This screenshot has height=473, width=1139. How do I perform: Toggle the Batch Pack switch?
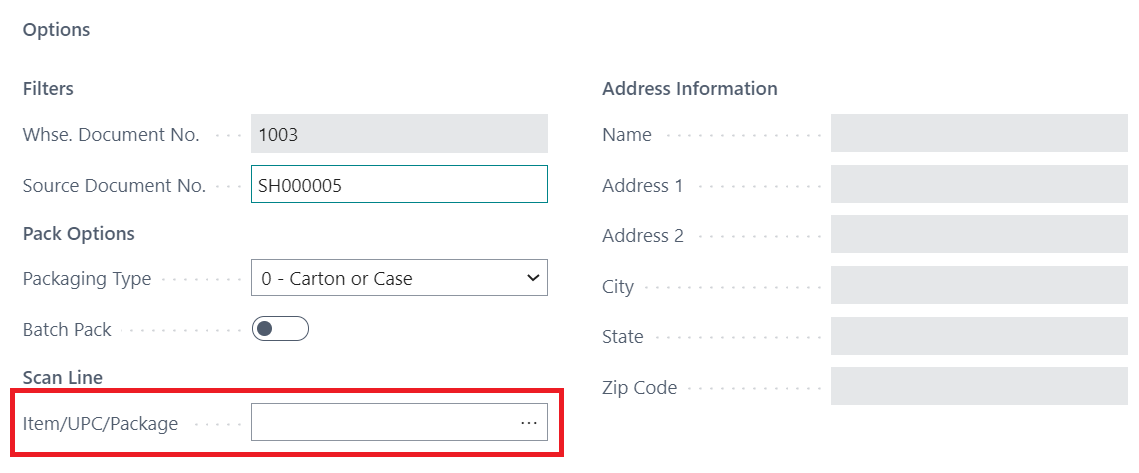[x=280, y=329]
